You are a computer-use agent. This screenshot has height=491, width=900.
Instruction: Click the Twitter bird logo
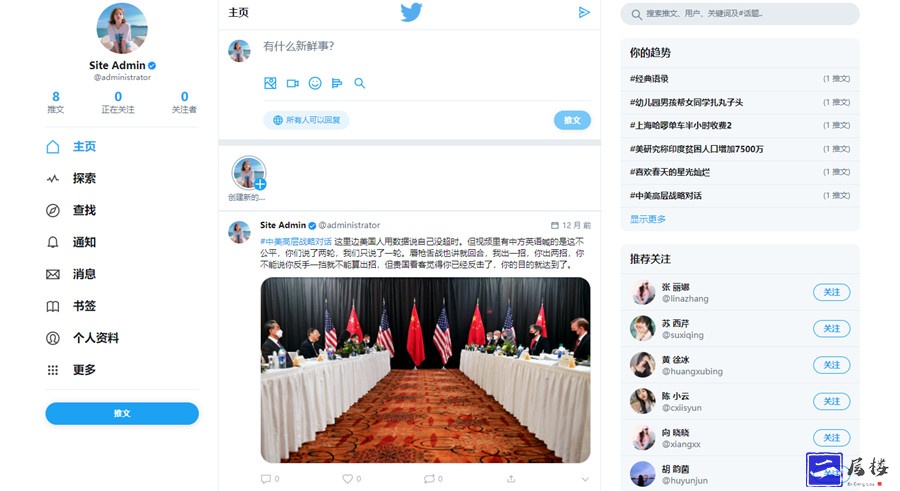point(411,13)
